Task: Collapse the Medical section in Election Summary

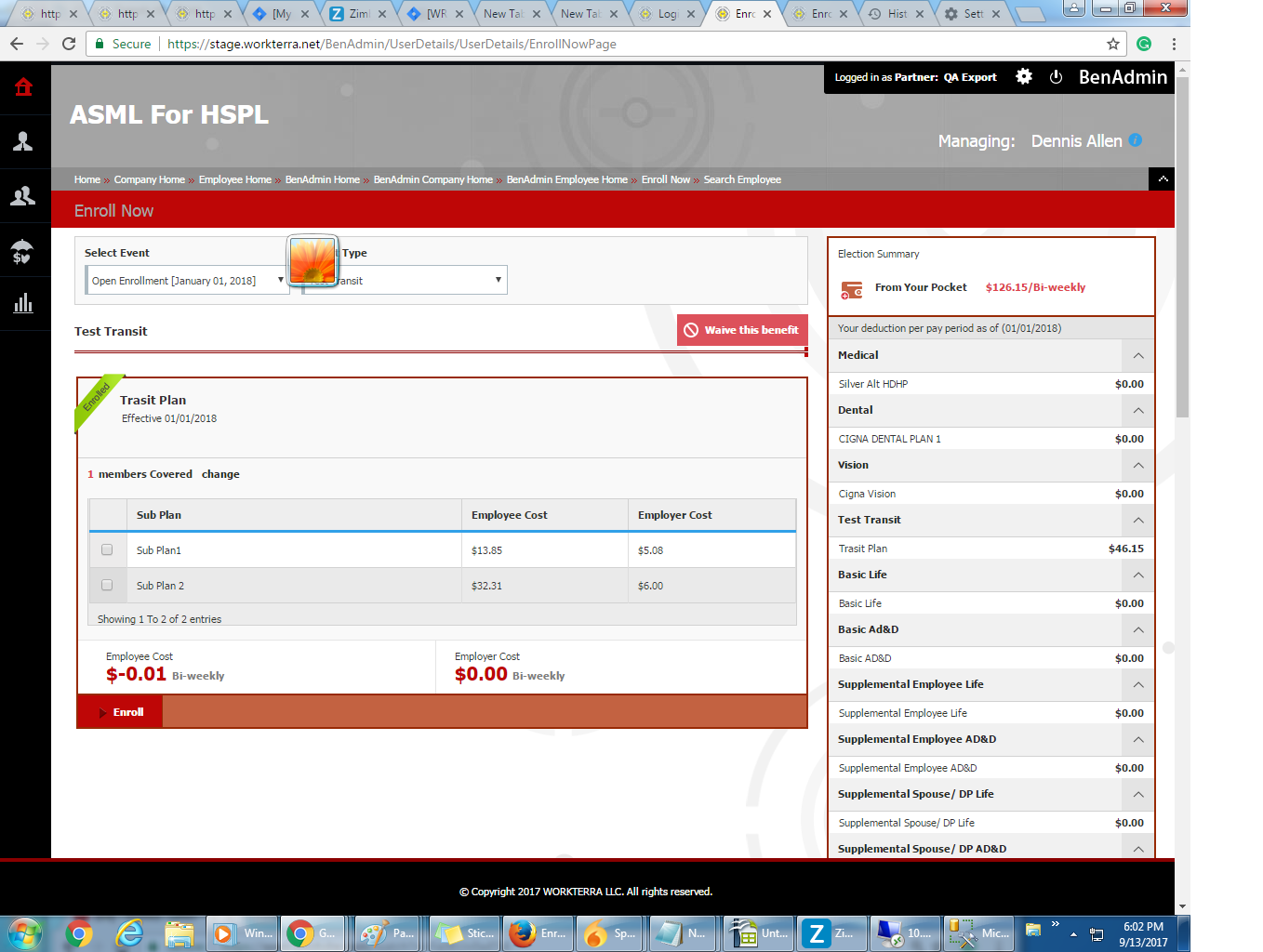Action: tap(1138, 356)
